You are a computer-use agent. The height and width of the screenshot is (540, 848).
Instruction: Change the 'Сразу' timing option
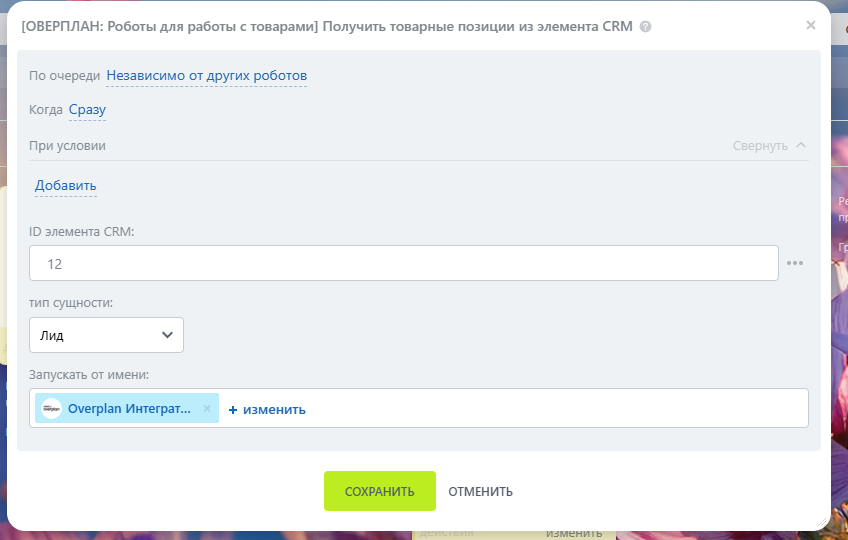pyautogui.click(x=87, y=110)
